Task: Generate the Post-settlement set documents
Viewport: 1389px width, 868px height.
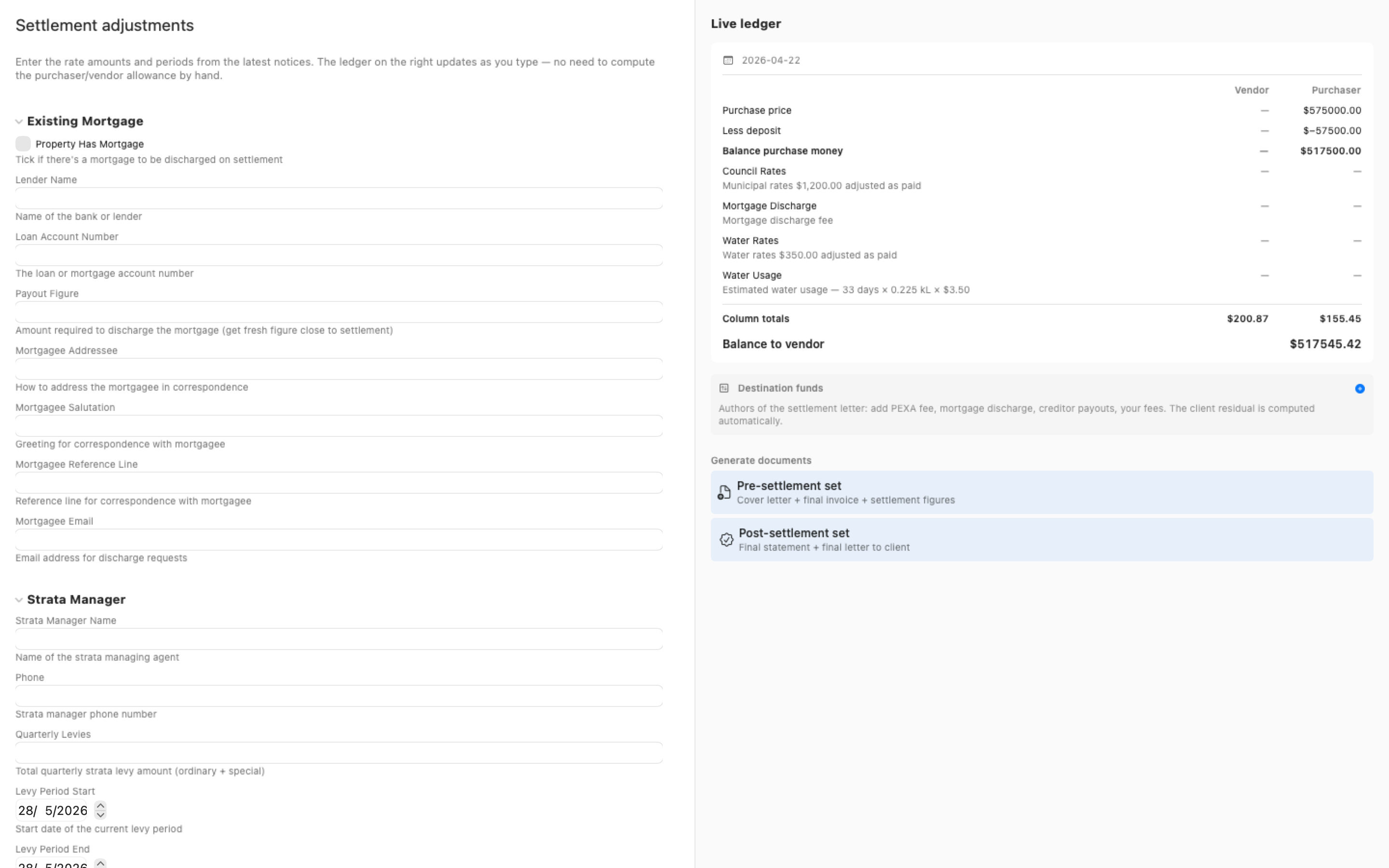Action: (x=1041, y=540)
